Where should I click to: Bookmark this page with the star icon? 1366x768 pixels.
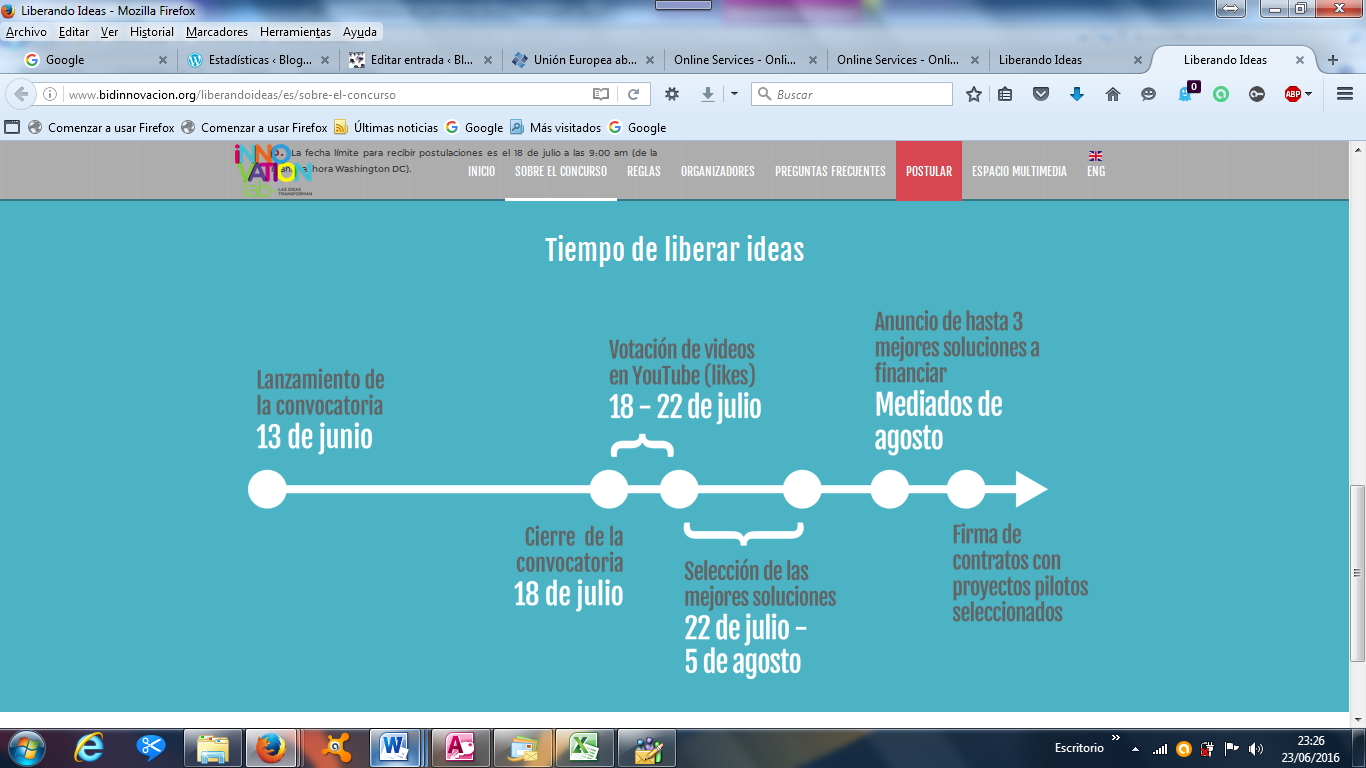973,94
